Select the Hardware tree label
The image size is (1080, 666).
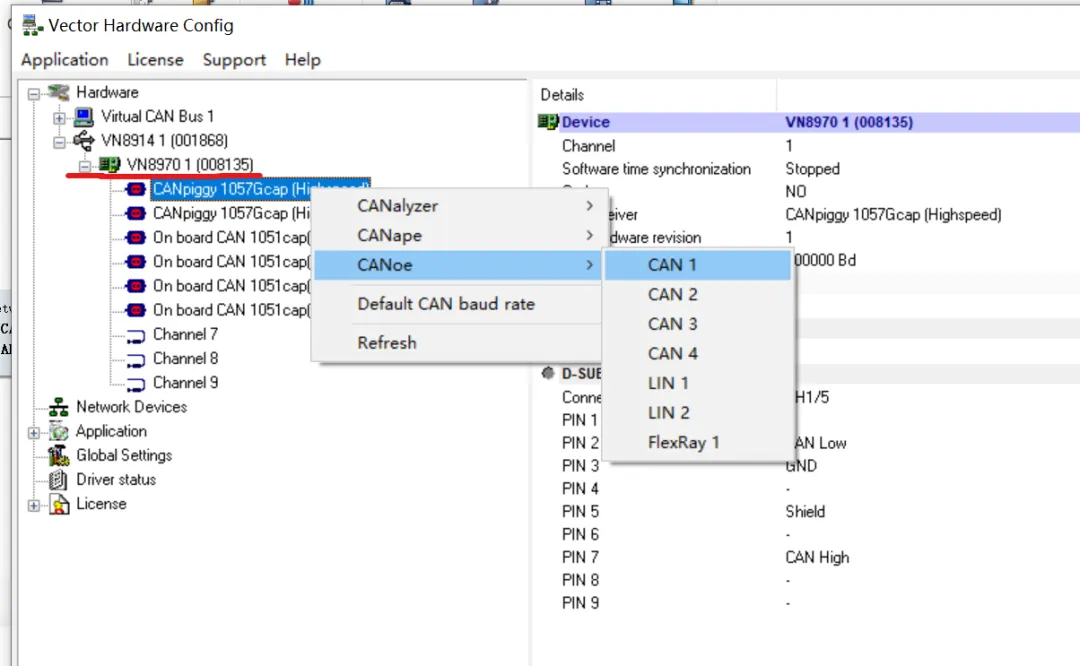coord(107,92)
